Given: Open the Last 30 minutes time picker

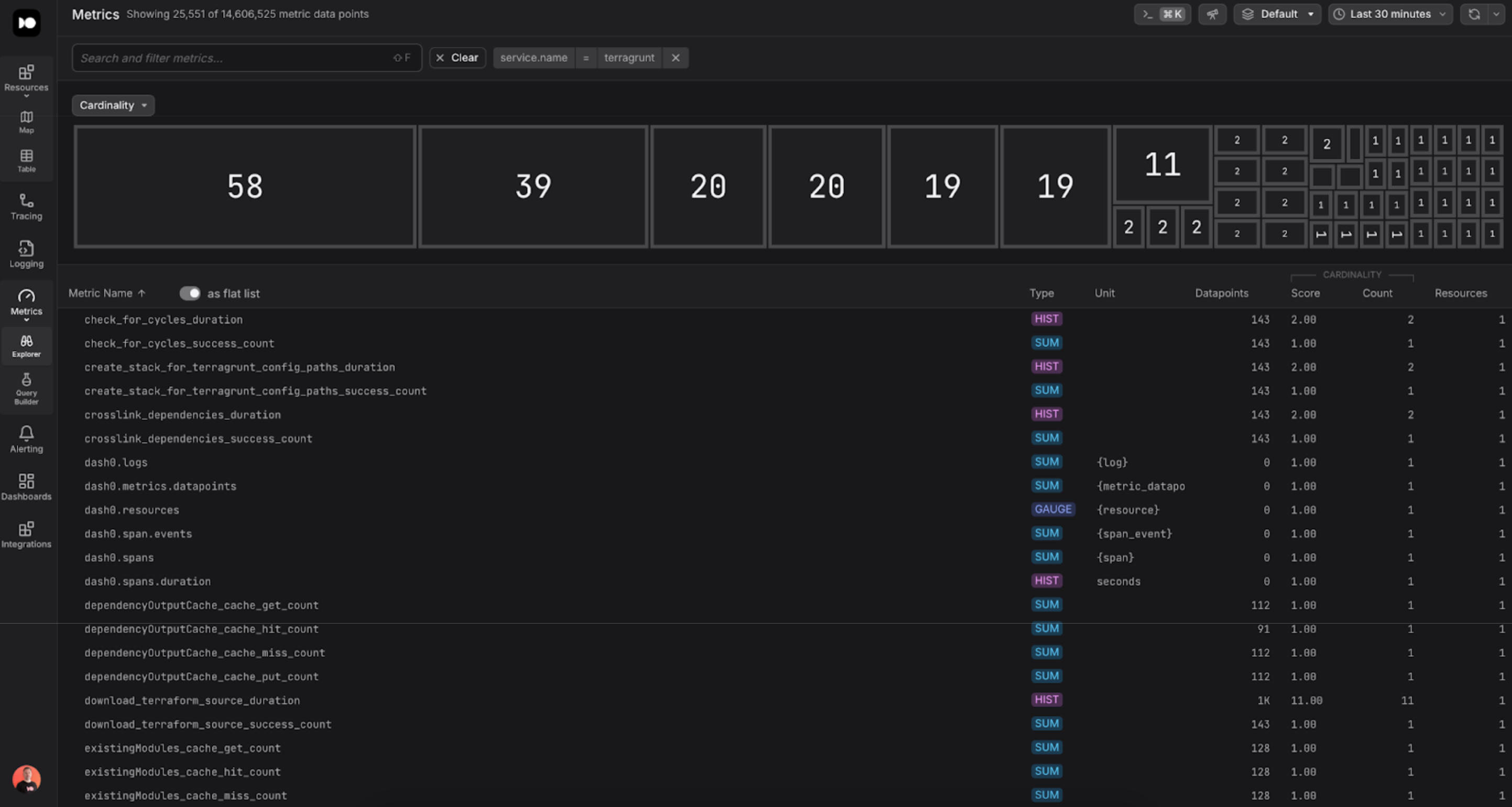Looking at the screenshot, I should tap(1390, 14).
